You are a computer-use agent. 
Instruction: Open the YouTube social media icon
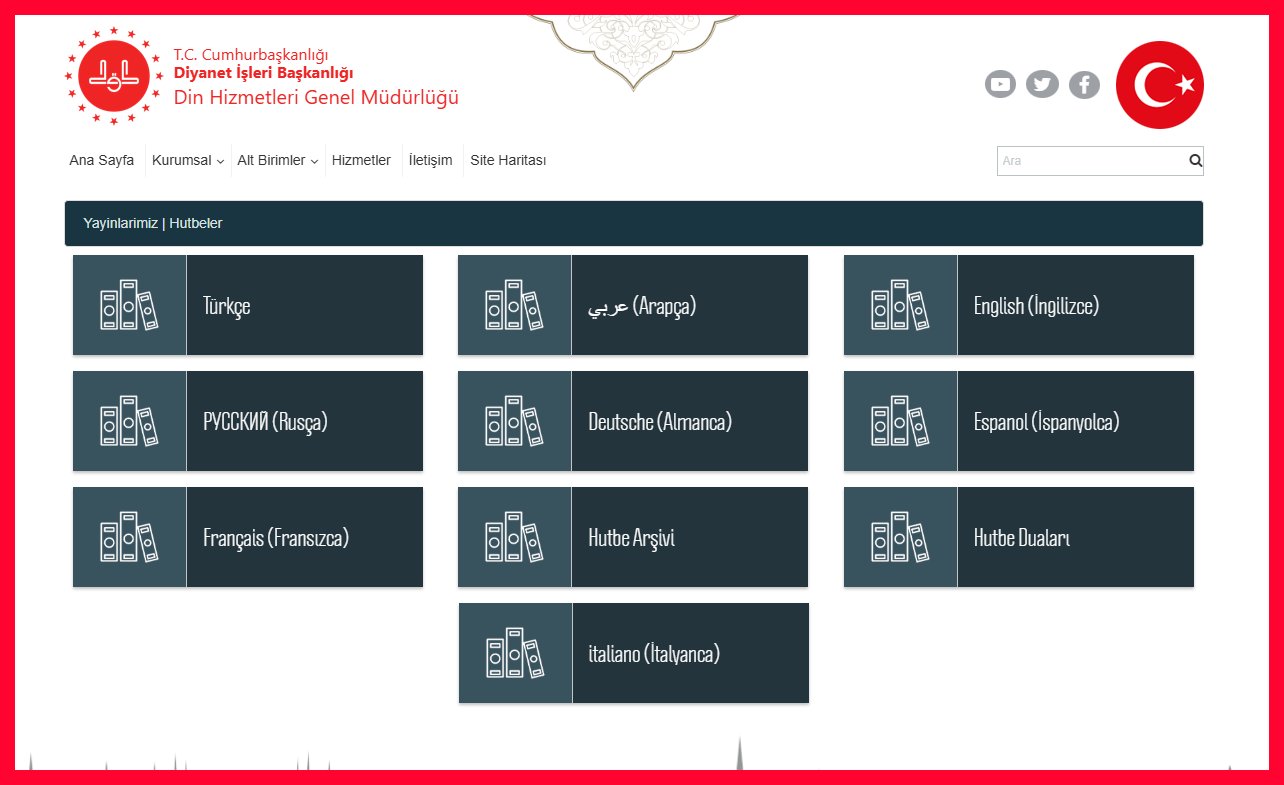(1000, 85)
